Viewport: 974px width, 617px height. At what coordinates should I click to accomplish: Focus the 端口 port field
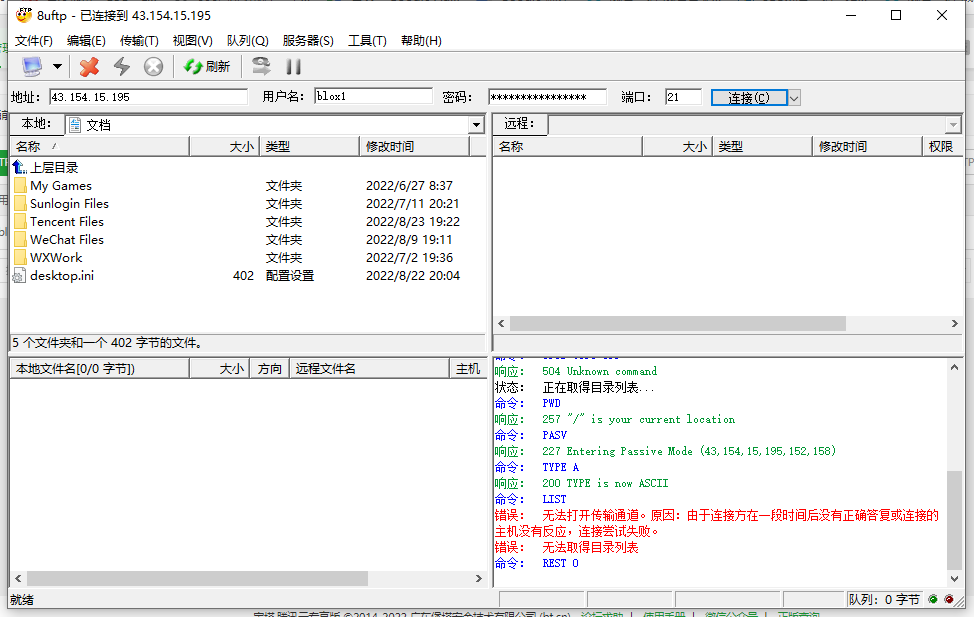pos(683,97)
